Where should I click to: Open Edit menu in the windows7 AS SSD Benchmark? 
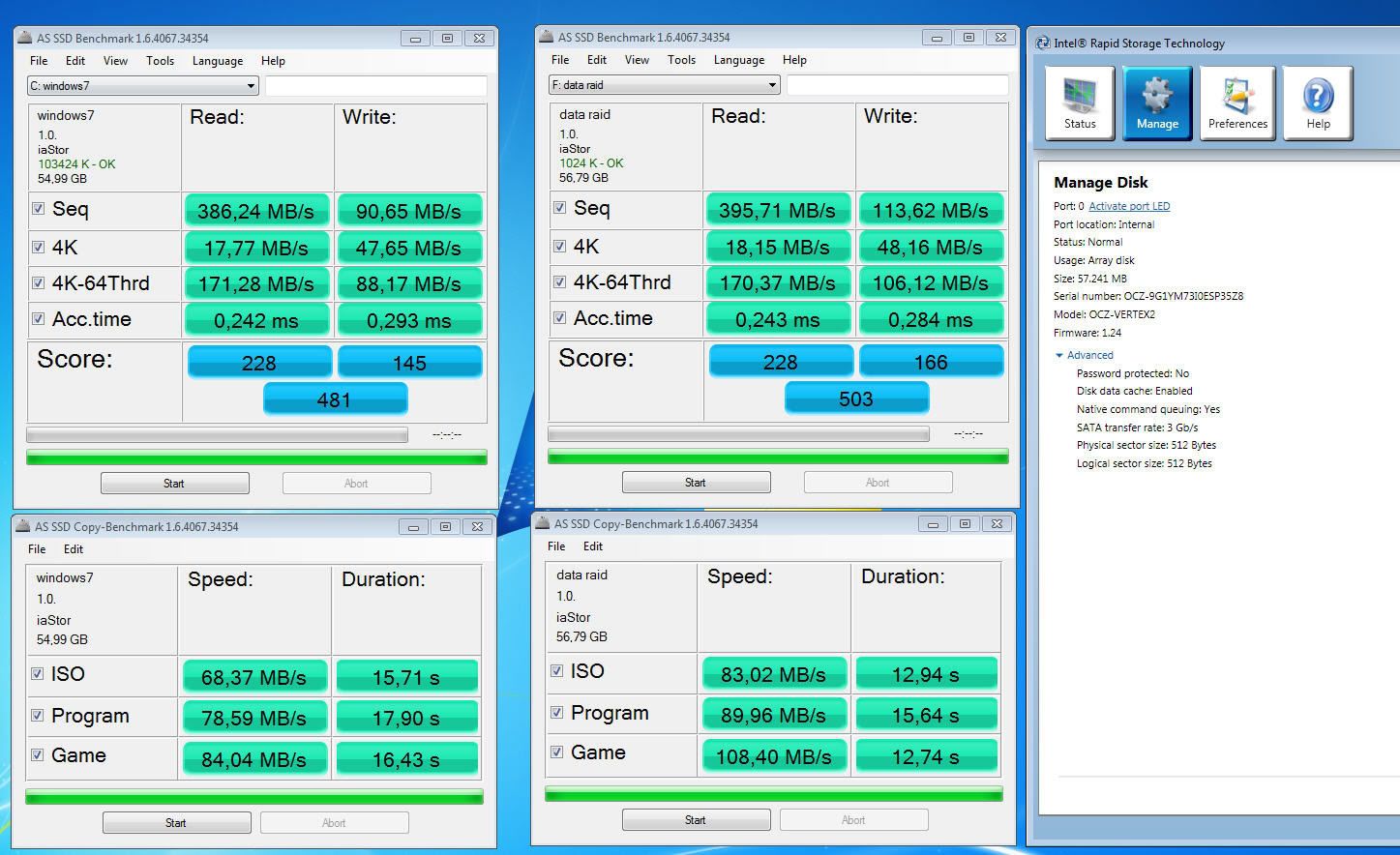point(75,61)
